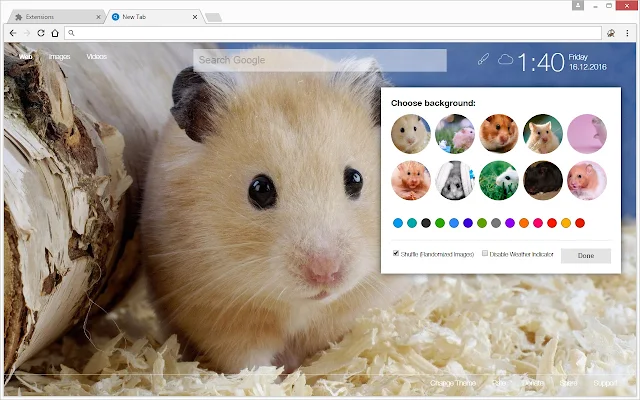Open the Chrome three-dot menu
Image resolution: width=640 pixels, height=400 pixels.
[627, 33]
